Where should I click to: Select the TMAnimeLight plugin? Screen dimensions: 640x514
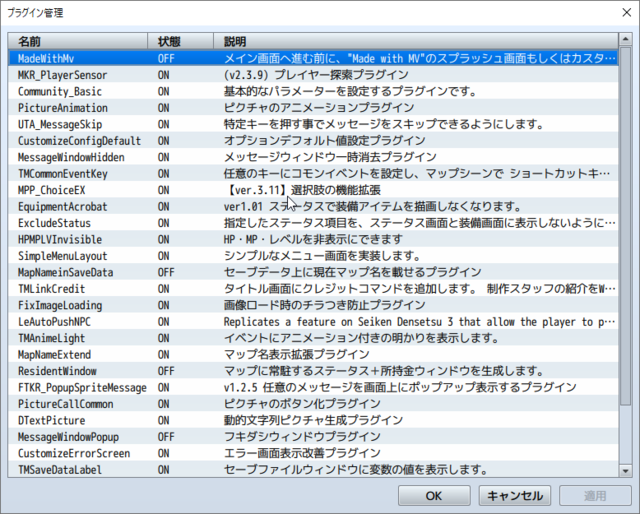point(313,338)
